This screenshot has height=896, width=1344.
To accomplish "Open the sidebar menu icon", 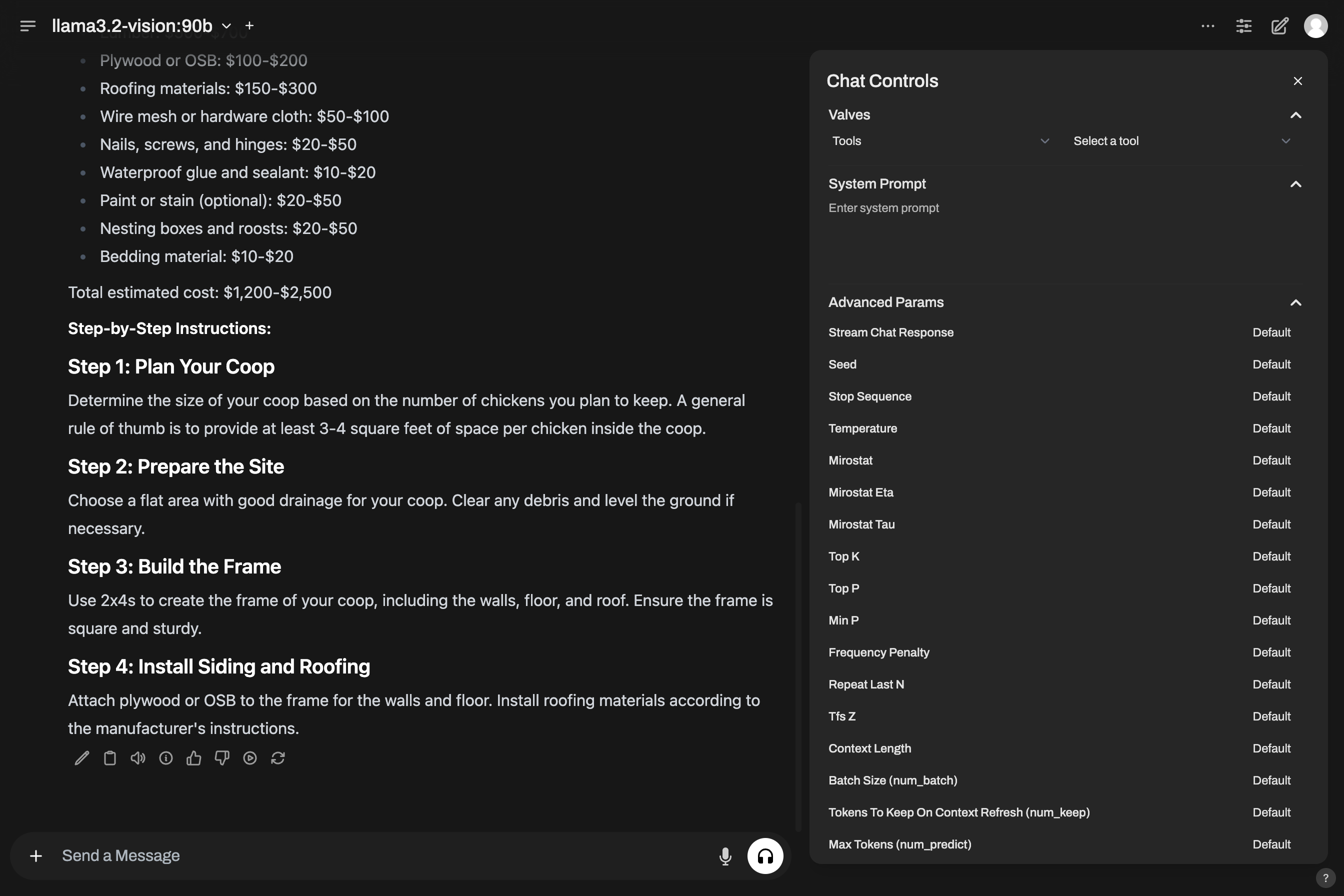I will [x=27, y=25].
